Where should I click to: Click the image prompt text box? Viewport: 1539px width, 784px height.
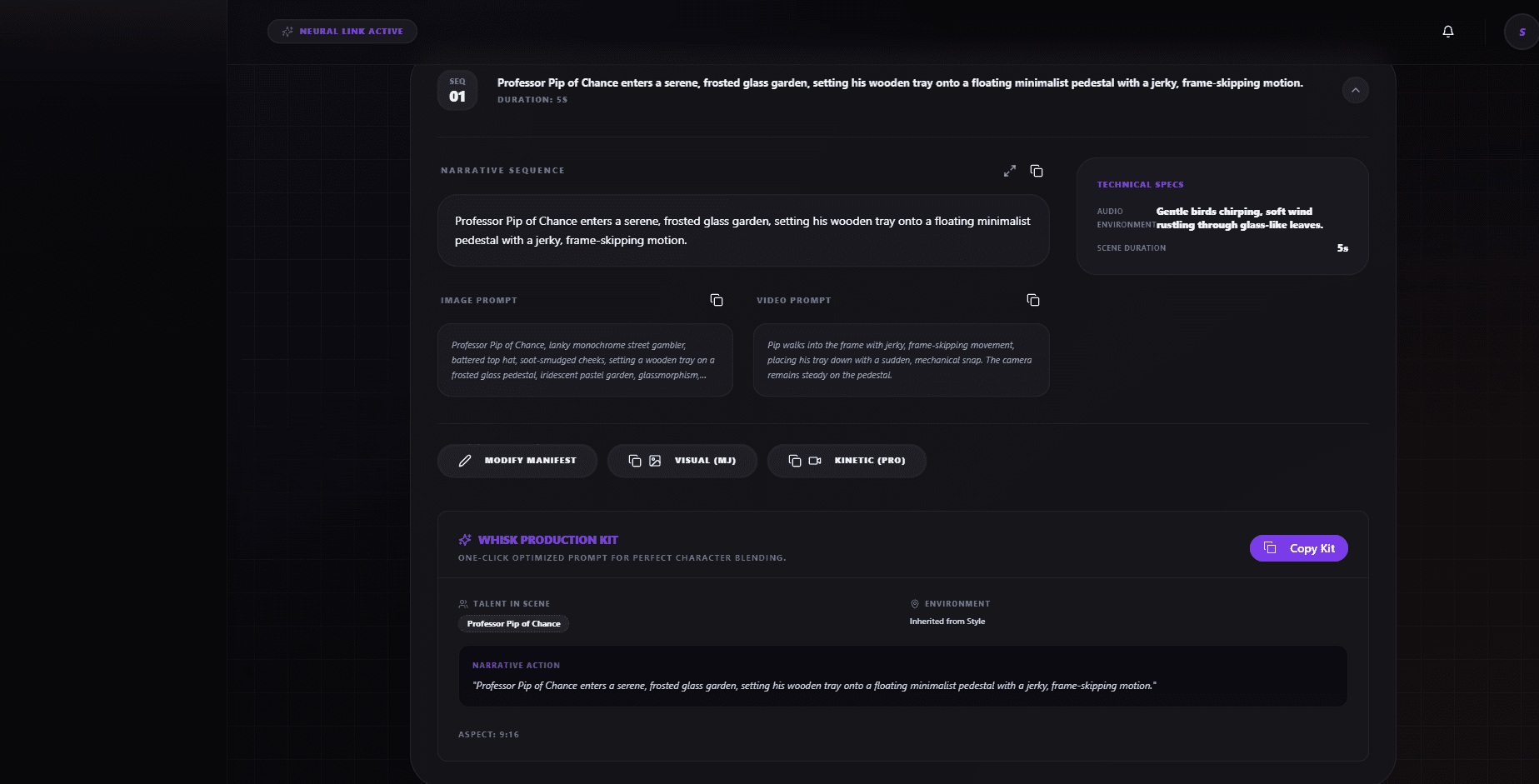point(585,360)
